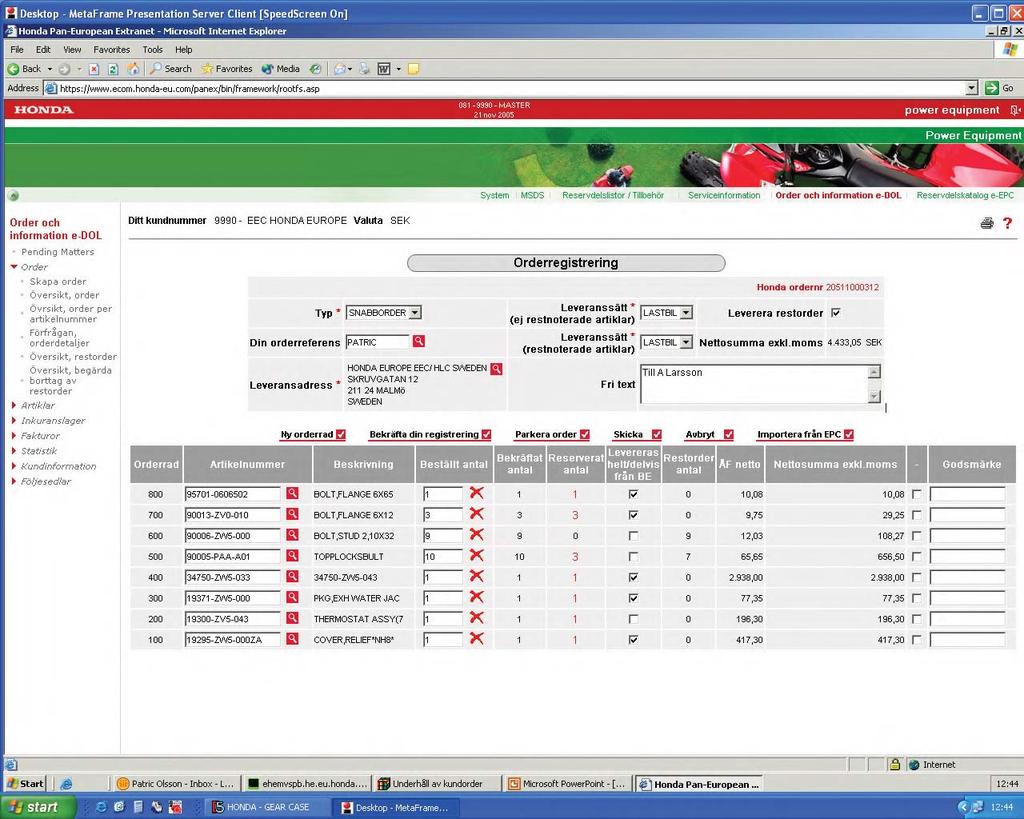Look up article 95701-0606502 with magnifier icon

(292, 494)
